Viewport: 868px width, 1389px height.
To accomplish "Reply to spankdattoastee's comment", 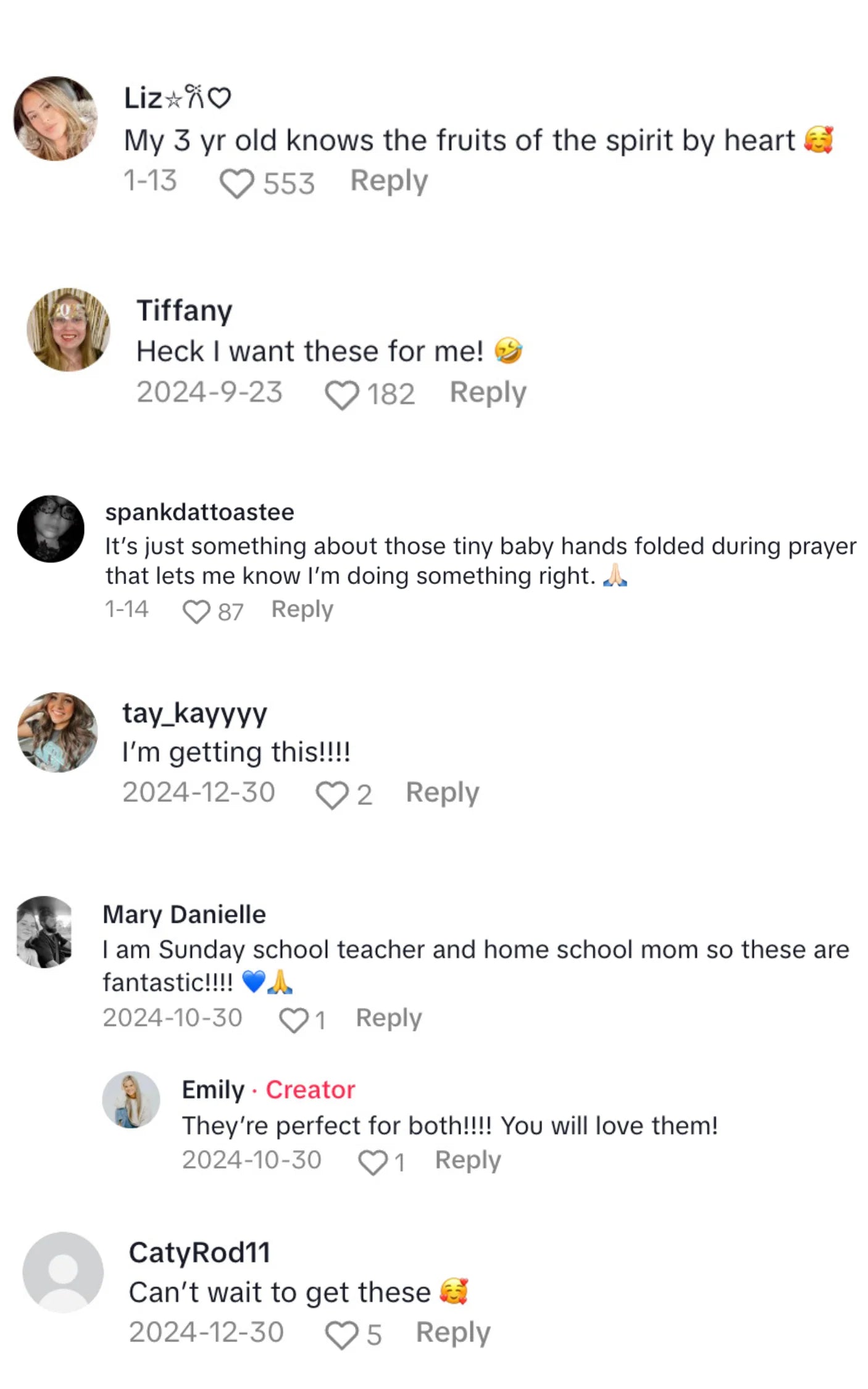I will tap(302, 609).
